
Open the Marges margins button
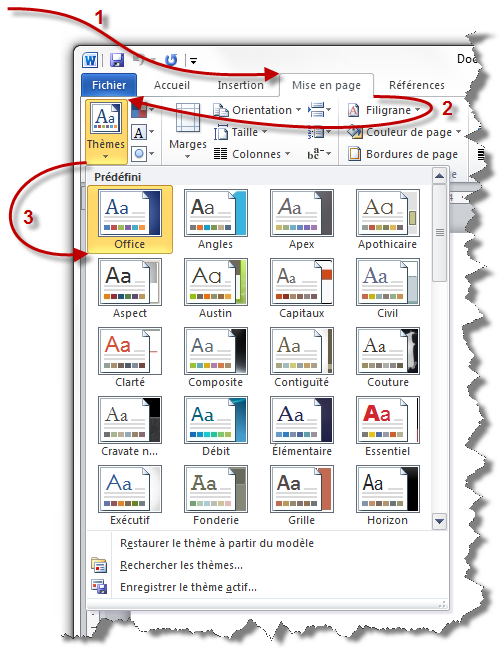[x=187, y=131]
